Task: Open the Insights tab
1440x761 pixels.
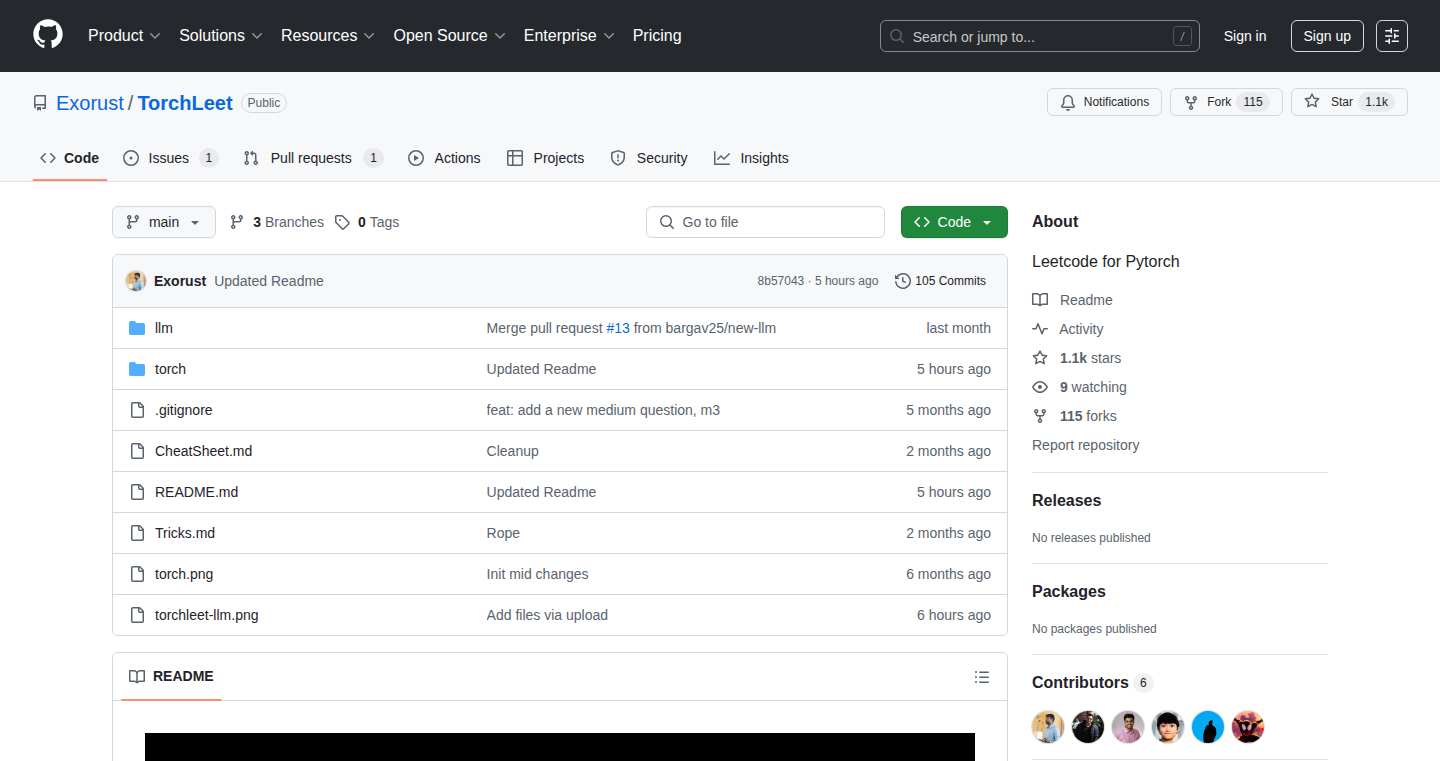Action: click(x=751, y=158)
